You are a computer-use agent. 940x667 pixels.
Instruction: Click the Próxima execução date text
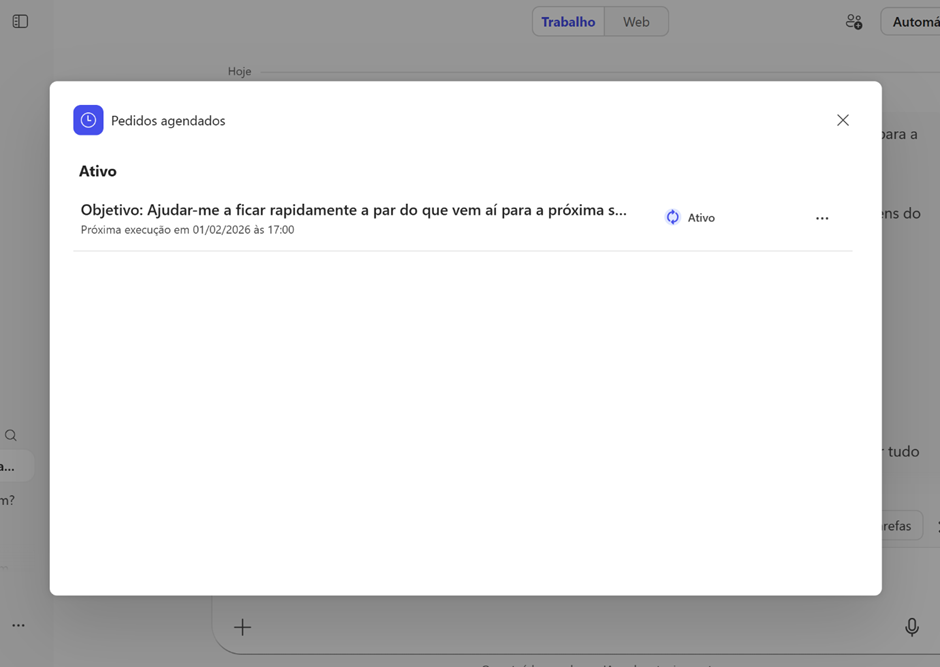[187, 230]
